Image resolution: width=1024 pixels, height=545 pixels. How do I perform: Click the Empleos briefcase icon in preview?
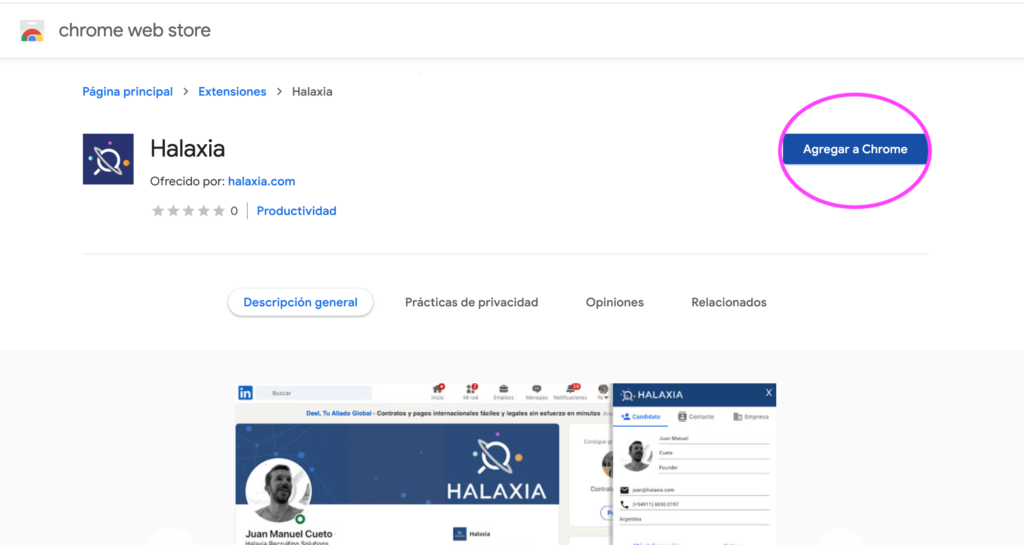[504, 392]
